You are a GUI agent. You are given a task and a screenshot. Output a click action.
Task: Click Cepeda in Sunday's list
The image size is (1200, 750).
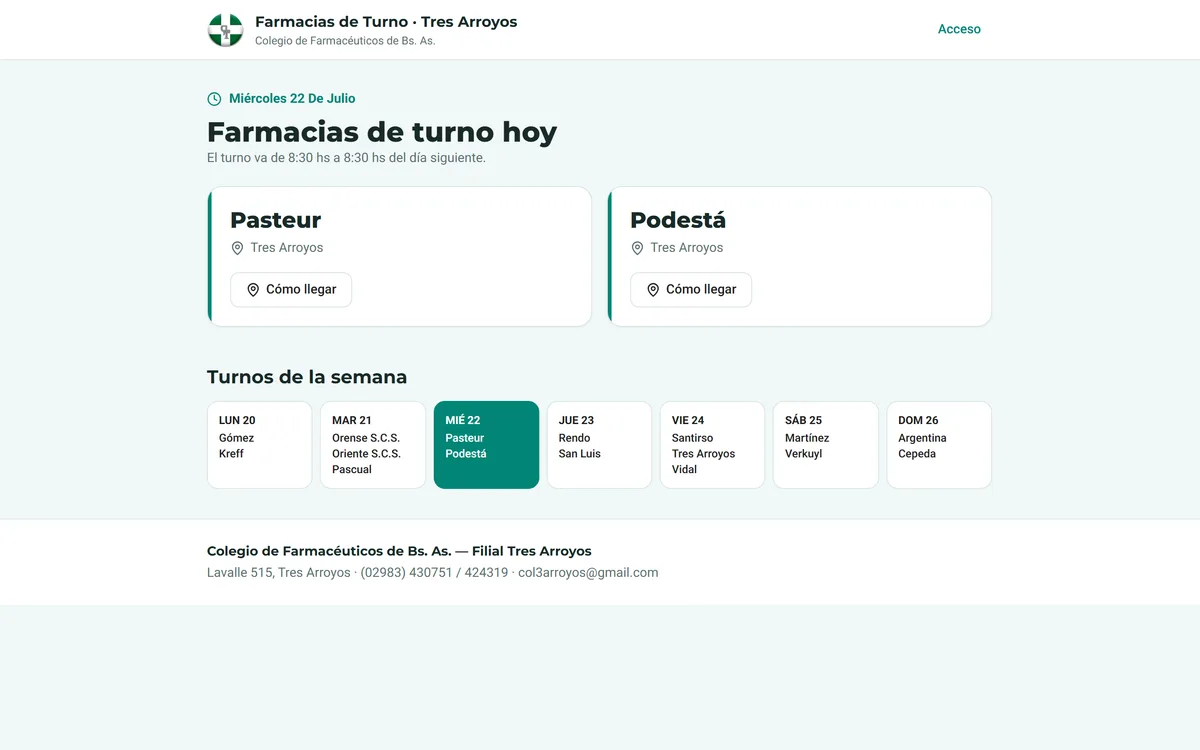click(x=918, y=454)
